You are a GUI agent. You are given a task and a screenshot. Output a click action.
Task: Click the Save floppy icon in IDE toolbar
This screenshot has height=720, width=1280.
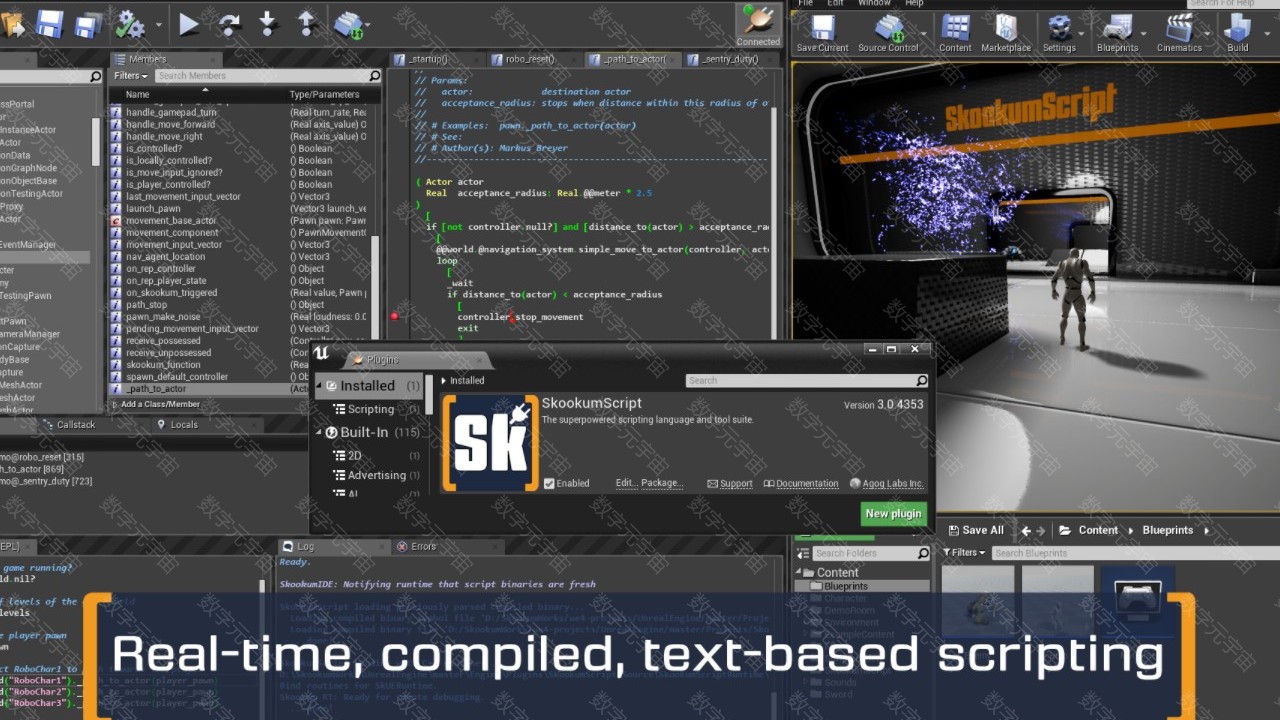50,24
